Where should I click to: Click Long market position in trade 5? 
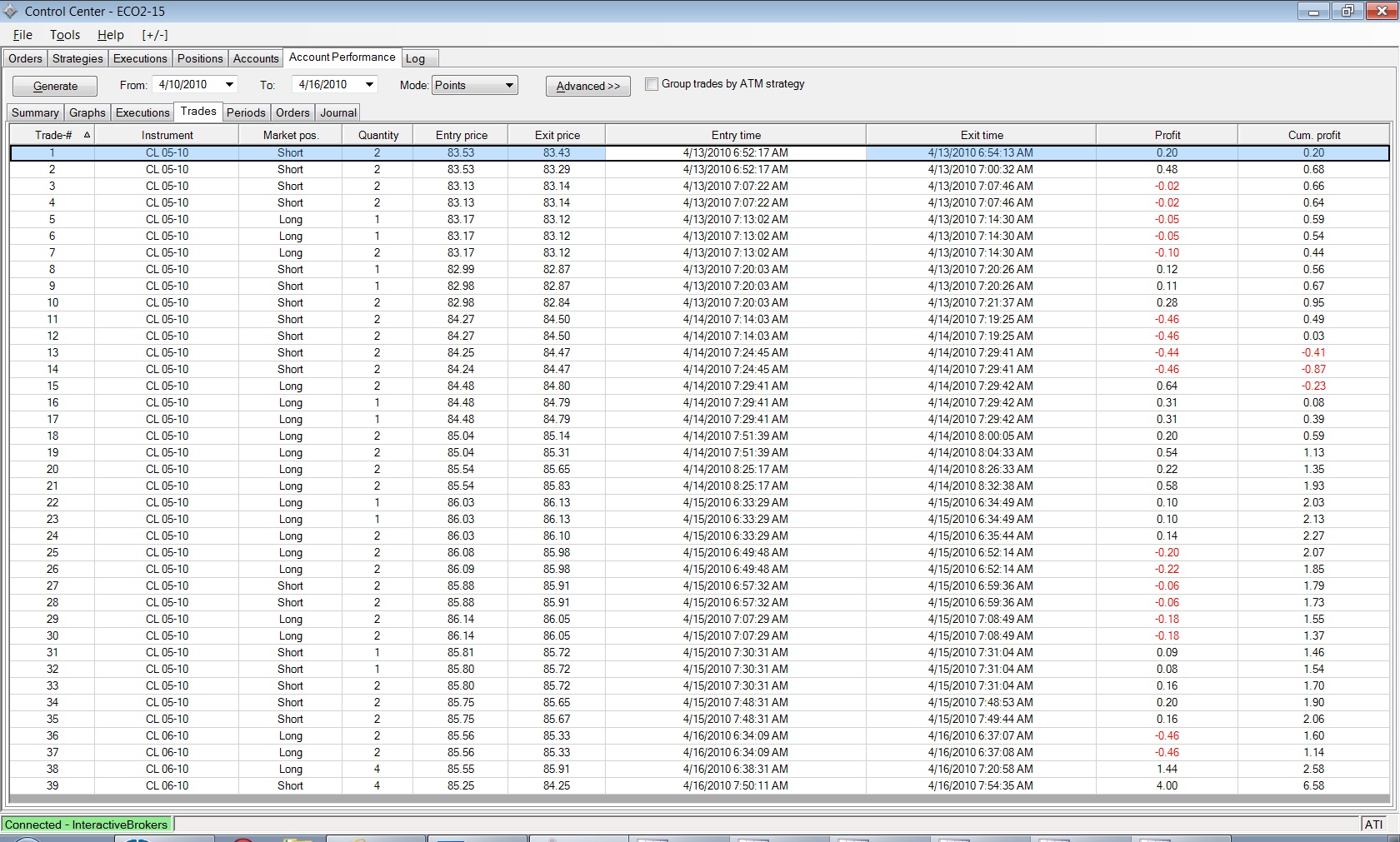pyautogui.click(x=291, y=219)
